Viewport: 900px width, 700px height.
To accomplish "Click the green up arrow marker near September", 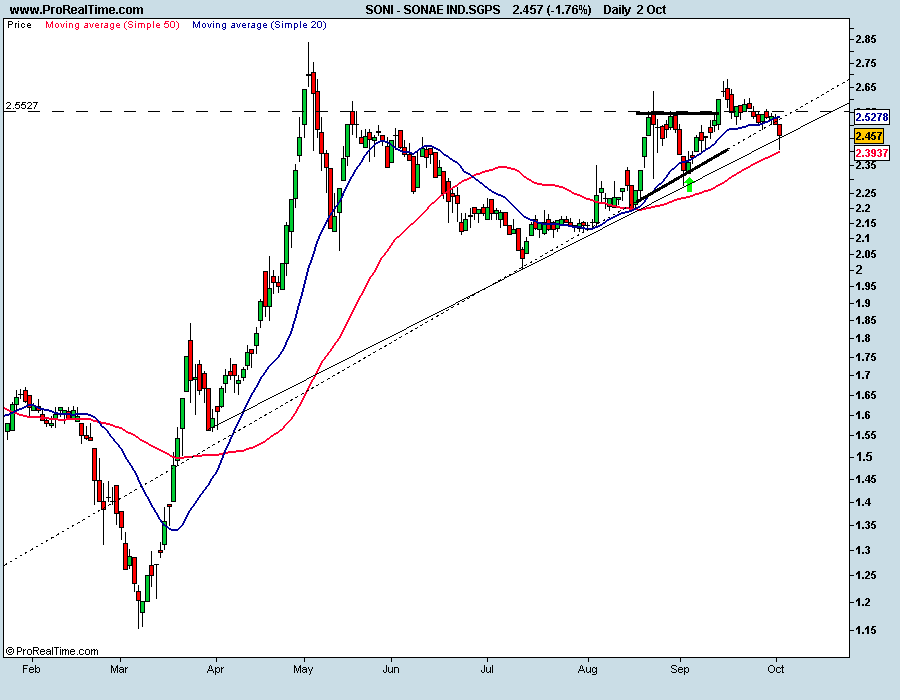I will point(689,184).
